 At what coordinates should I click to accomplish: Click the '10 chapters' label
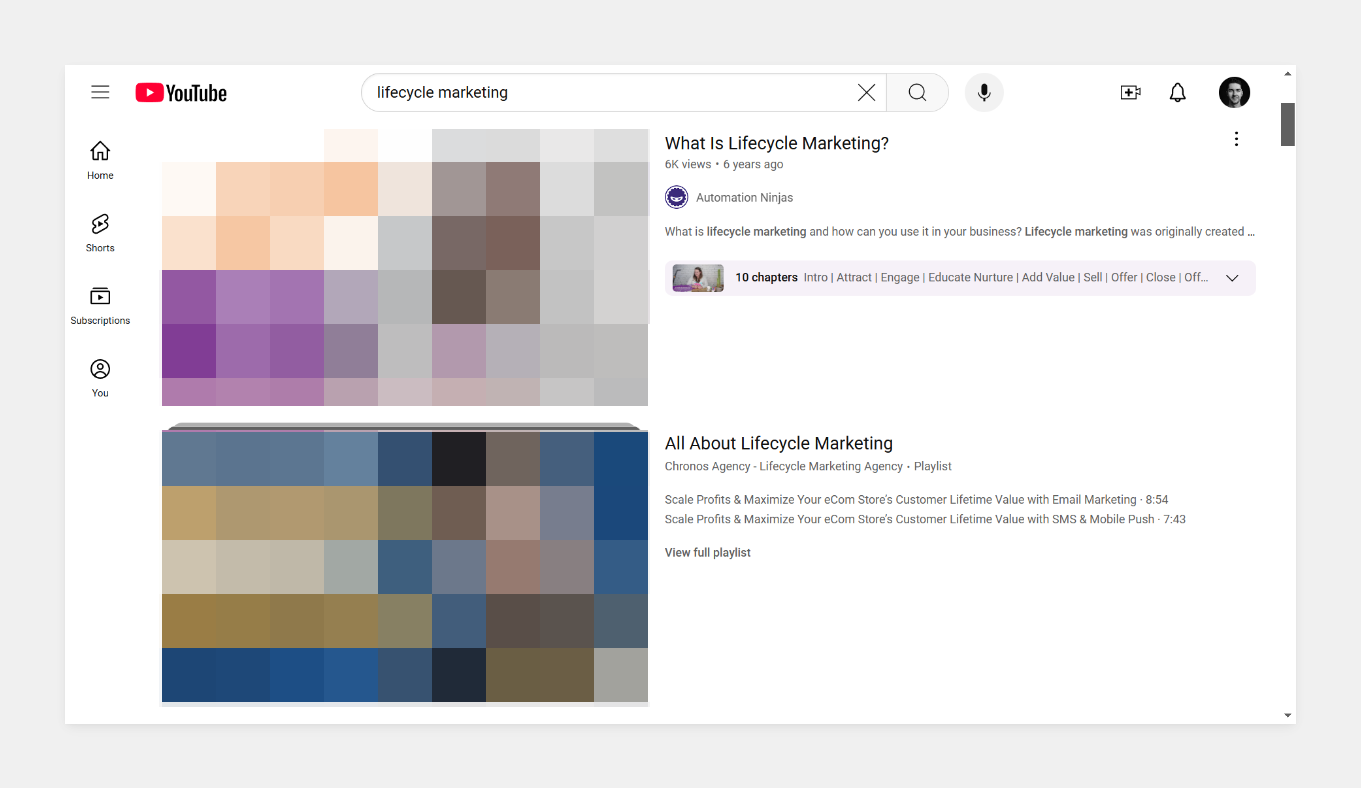tap(767, 278)
